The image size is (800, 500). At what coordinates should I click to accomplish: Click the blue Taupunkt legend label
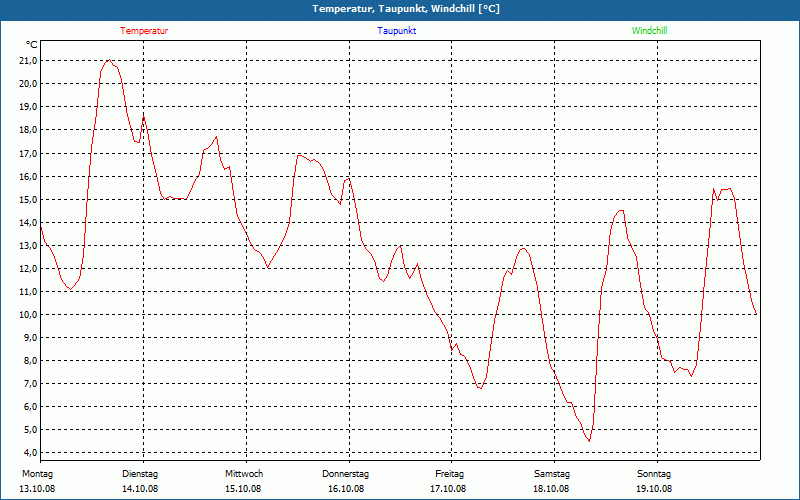coord(397,31)
